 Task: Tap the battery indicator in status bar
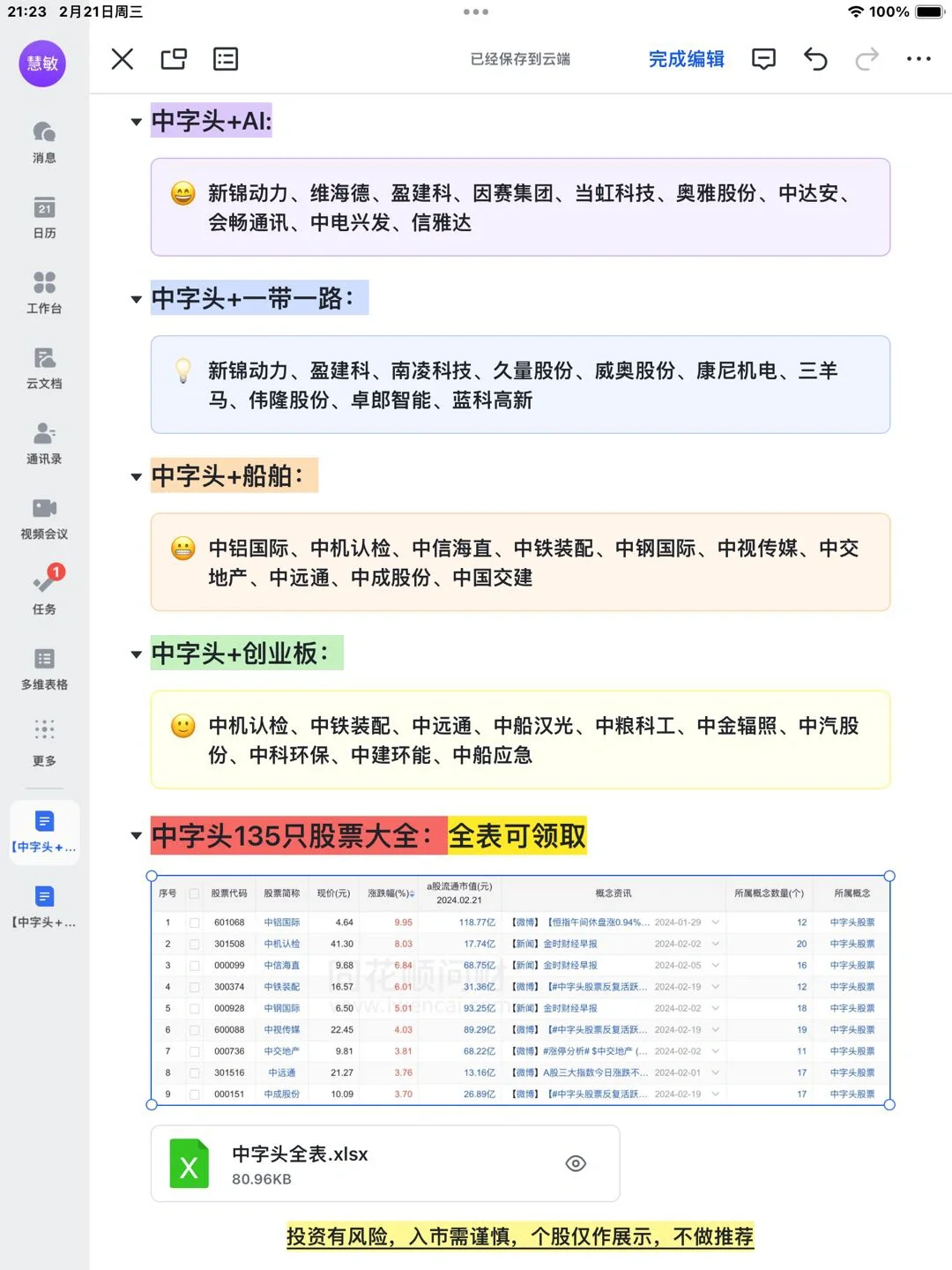click(x=929, y=11)
